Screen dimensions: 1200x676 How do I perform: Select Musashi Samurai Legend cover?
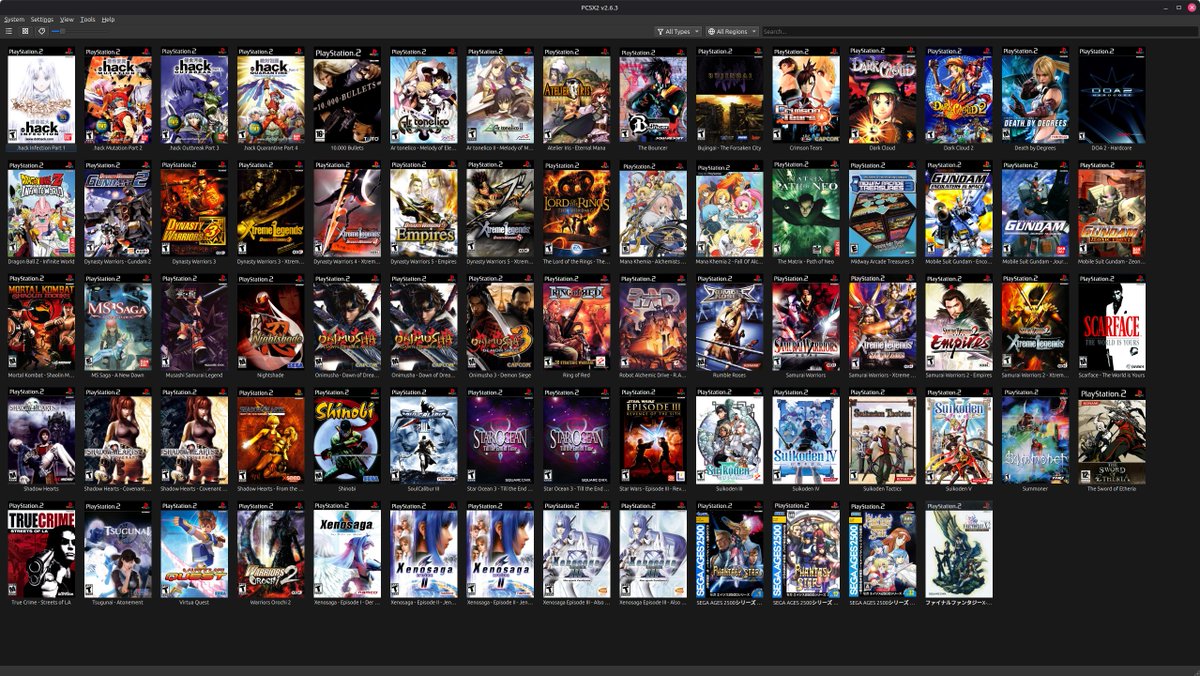point(194,323)
